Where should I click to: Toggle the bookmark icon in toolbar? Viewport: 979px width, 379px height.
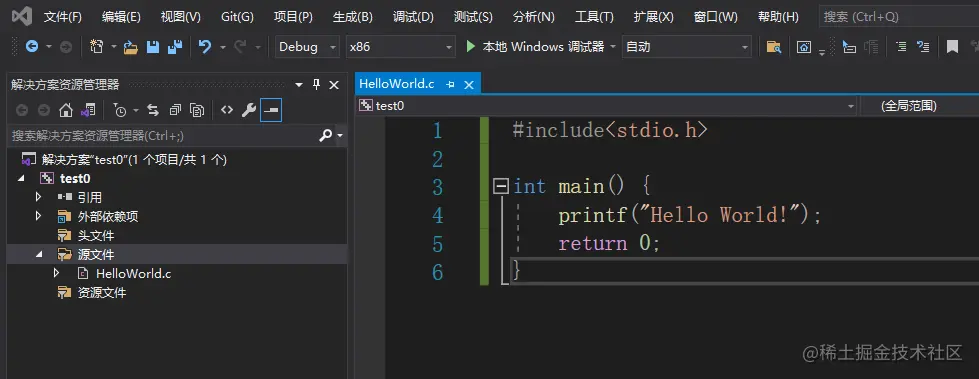point(952,47)
